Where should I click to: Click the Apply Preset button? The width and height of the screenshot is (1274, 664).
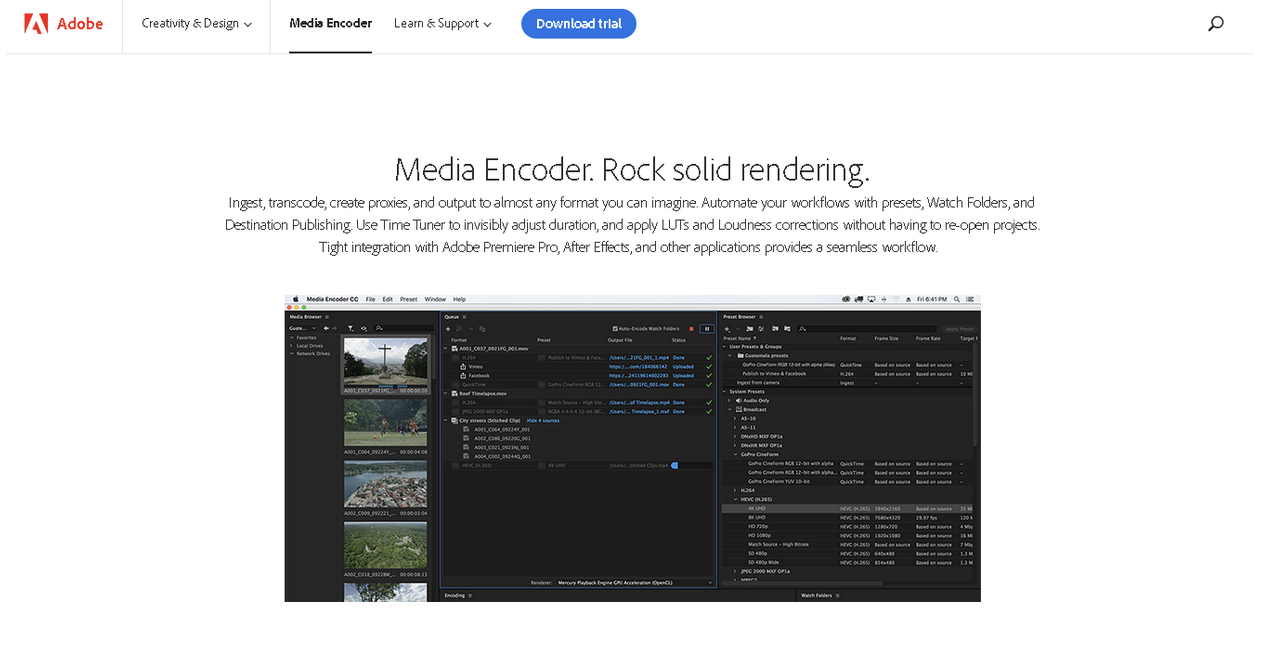pos(959,329)
